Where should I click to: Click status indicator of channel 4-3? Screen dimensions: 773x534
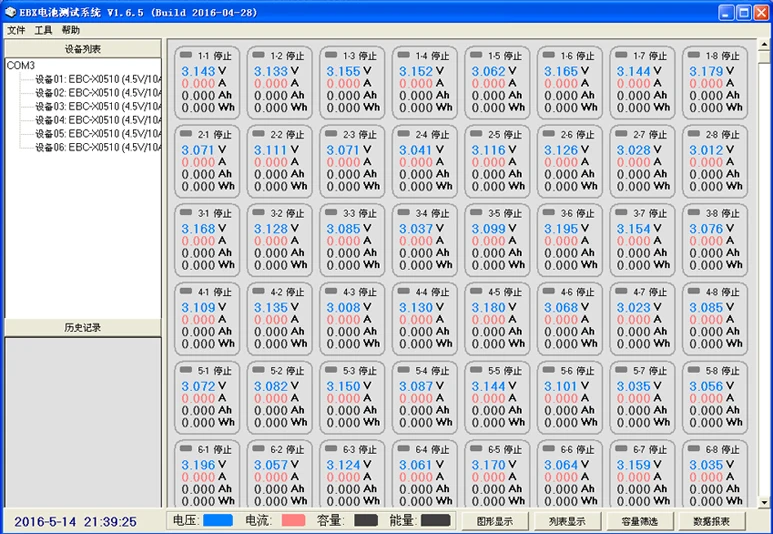331,291
